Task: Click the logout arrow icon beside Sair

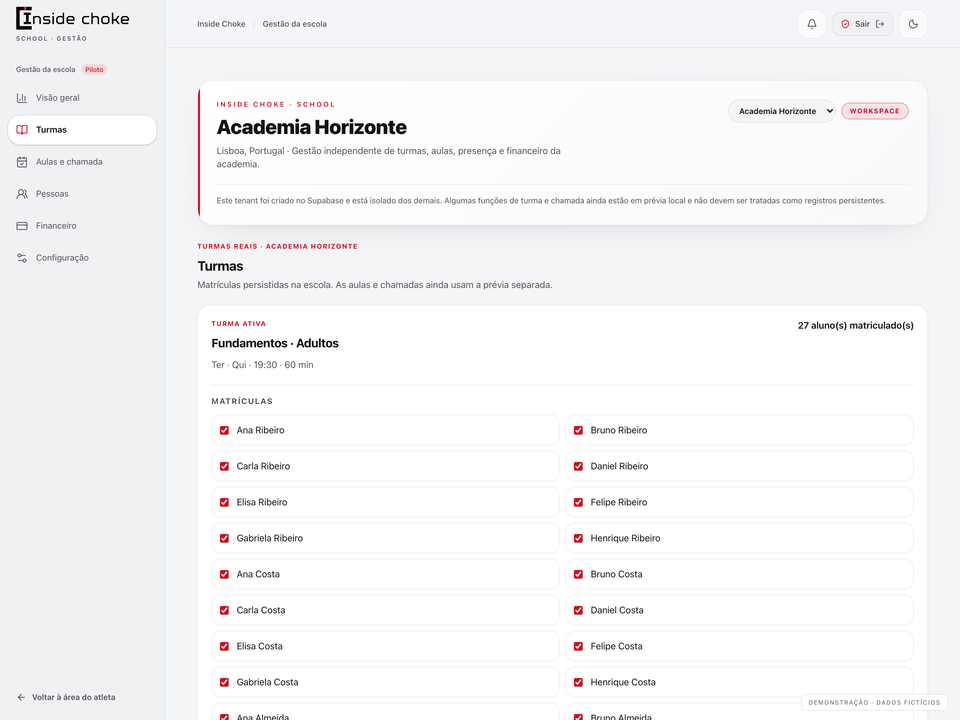Action: (880, 24)
